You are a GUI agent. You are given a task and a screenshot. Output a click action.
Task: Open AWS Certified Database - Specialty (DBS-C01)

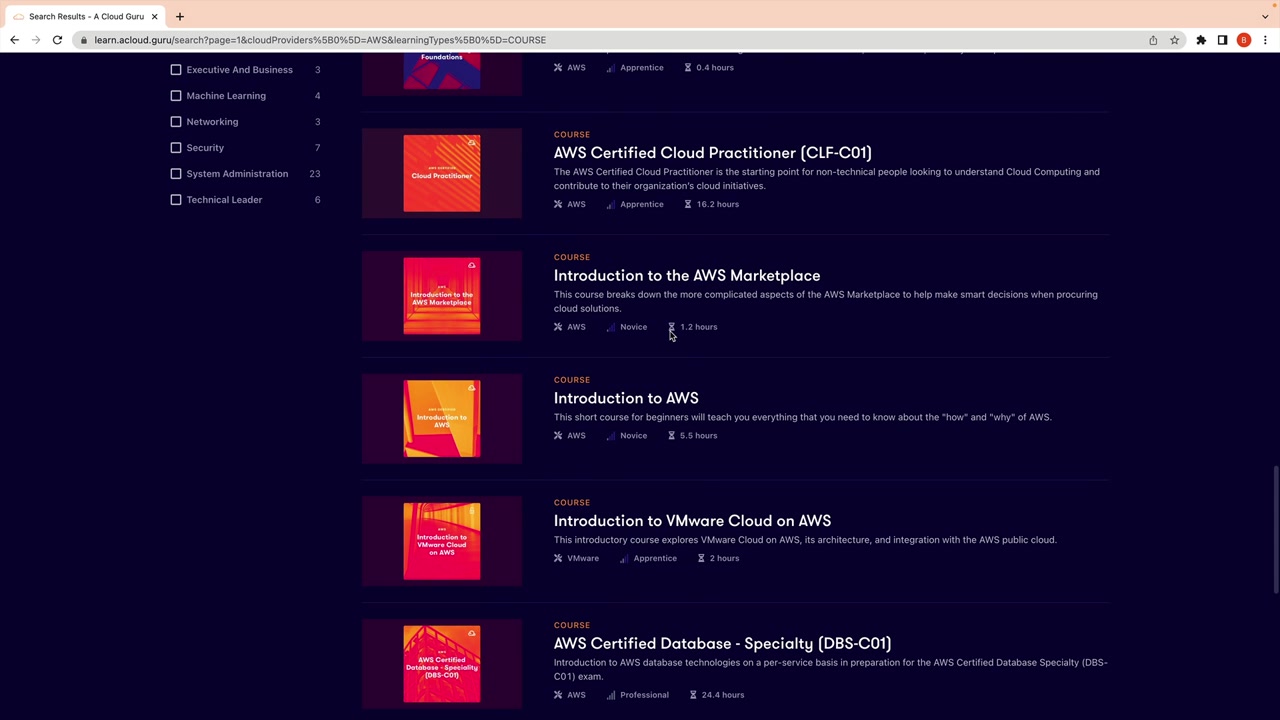(722, 644)
